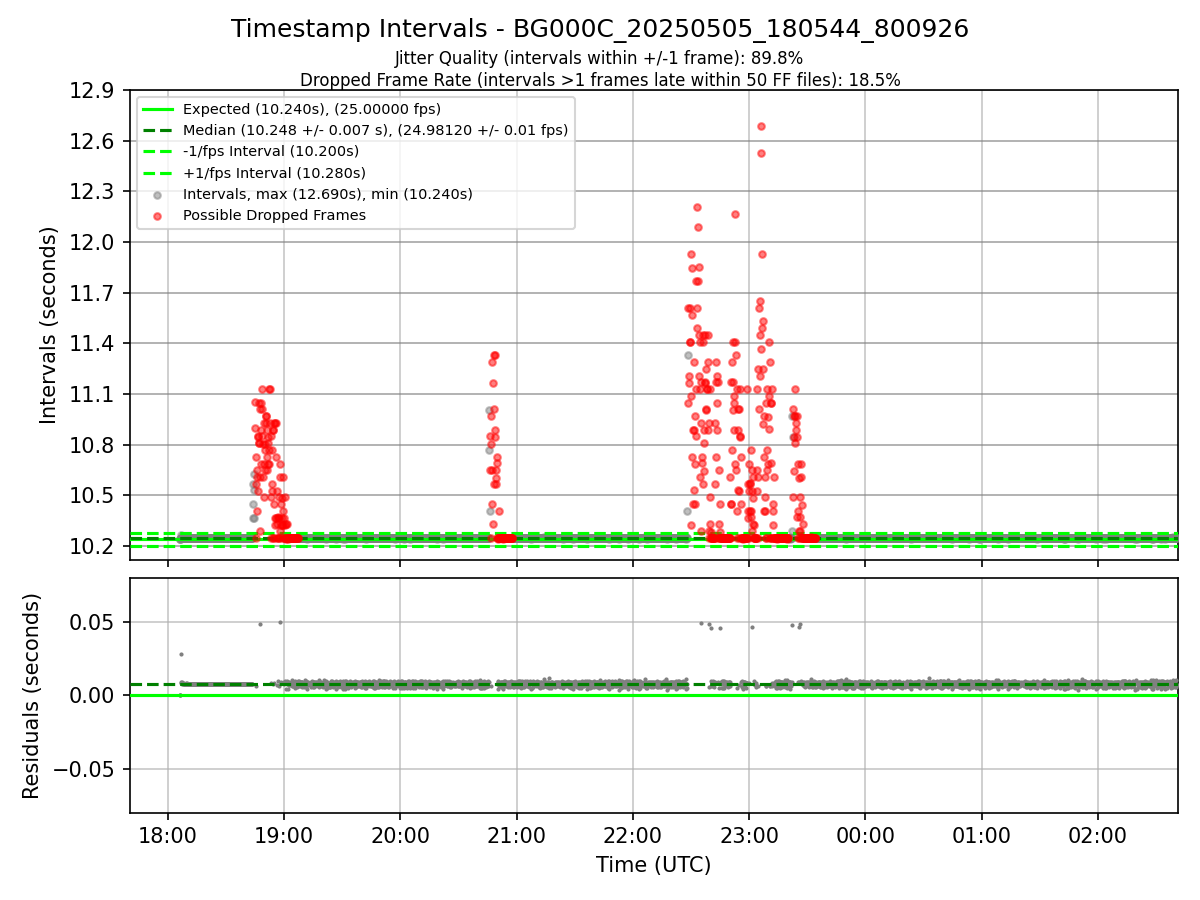Click the gray dot marker beside 'Intervals, max' legend
The height and width of the screenshot is (900, 1200).
coord(157,195)
